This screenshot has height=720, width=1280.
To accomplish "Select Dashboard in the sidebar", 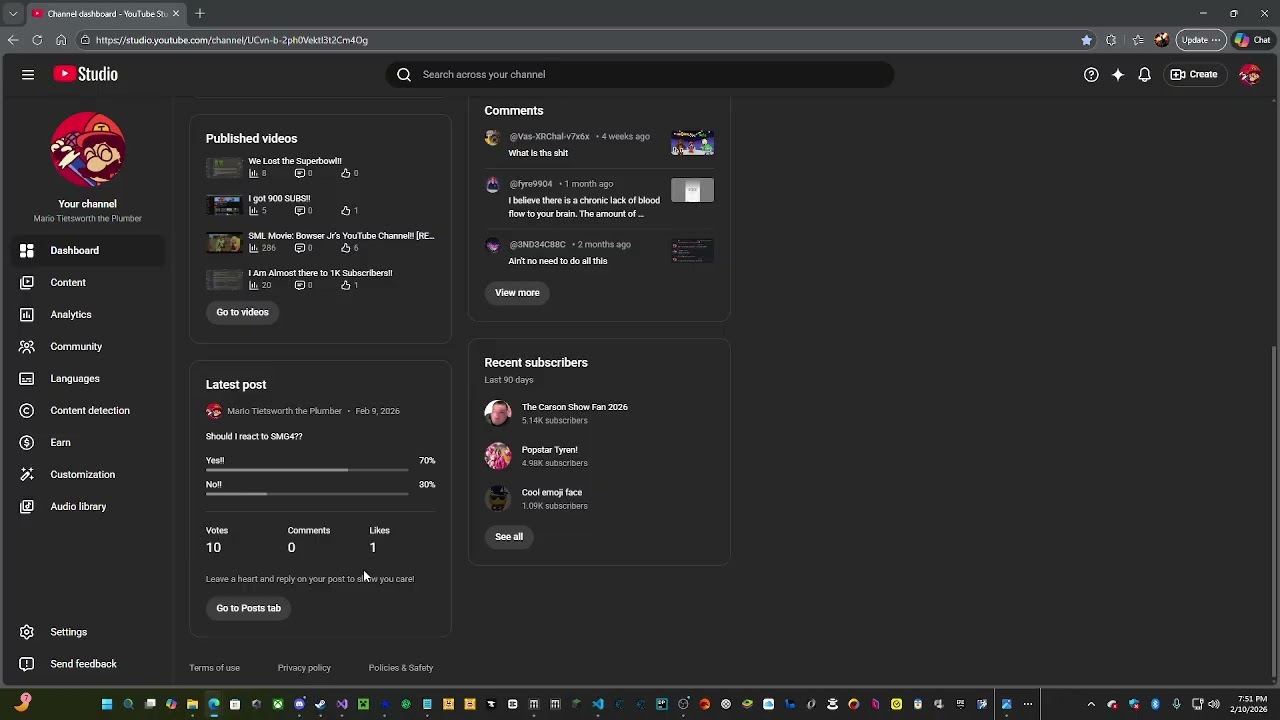I will 87,250.
